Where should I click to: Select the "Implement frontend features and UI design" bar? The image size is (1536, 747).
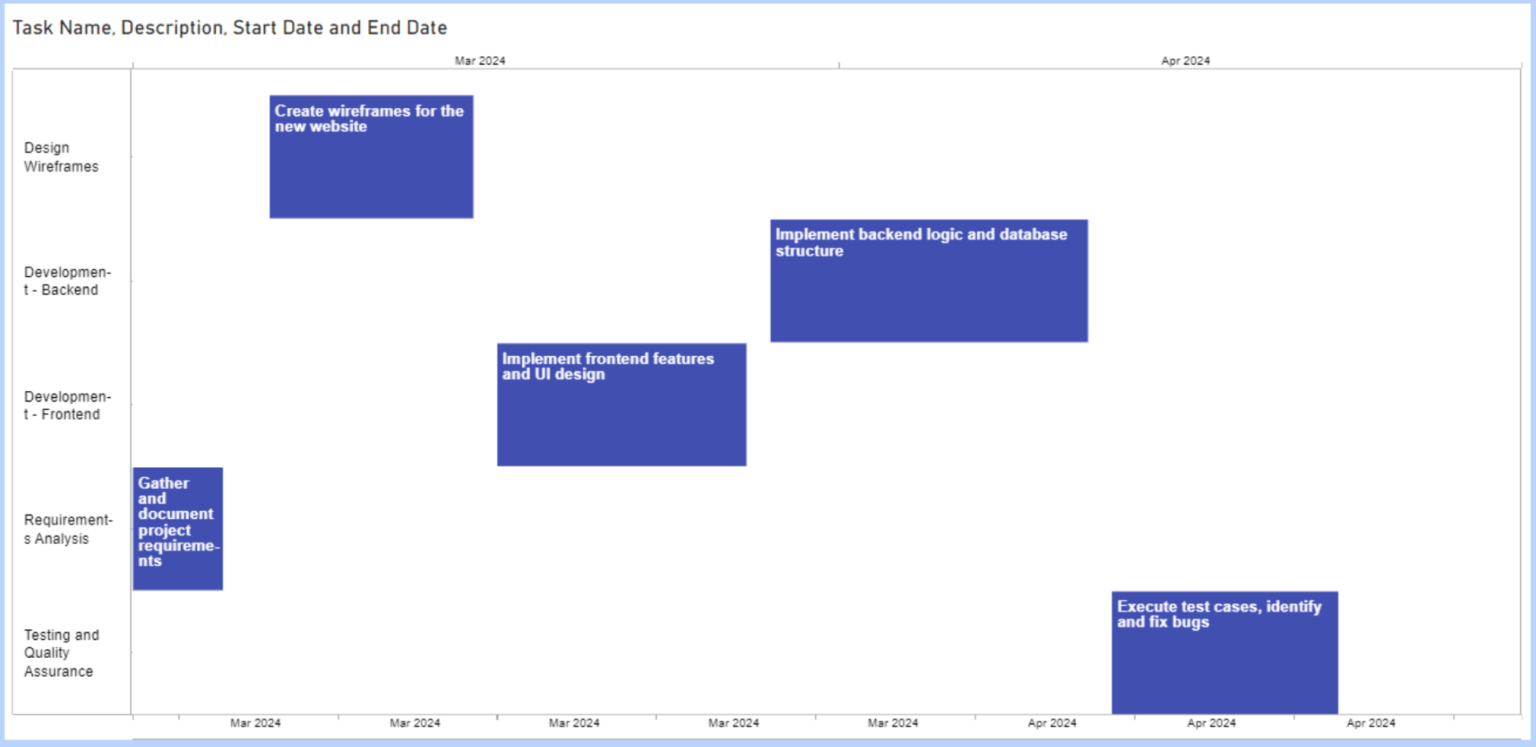point(620,404)
